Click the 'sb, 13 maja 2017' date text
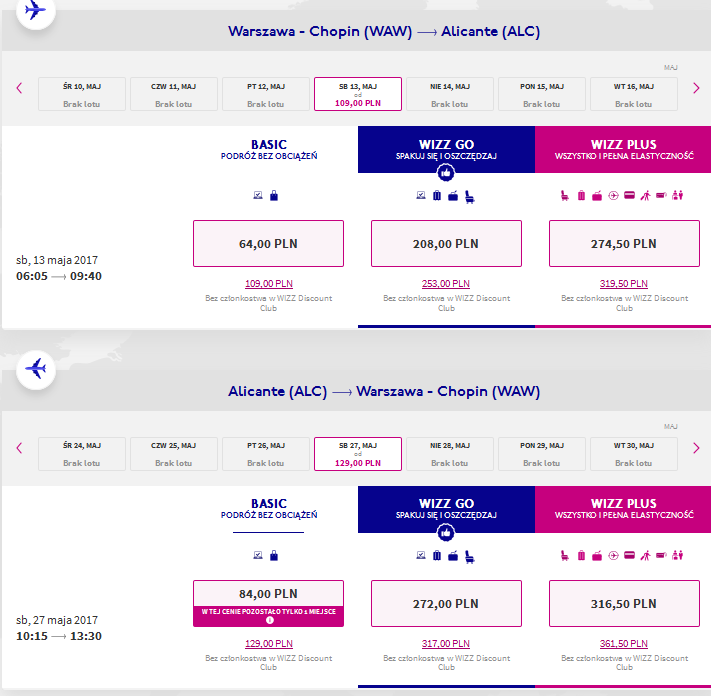 57,260
